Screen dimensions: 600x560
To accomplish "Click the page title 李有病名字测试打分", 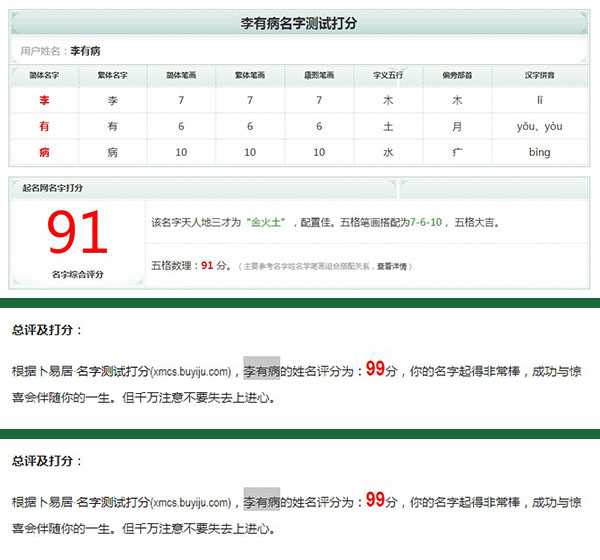I will point(299,22).
